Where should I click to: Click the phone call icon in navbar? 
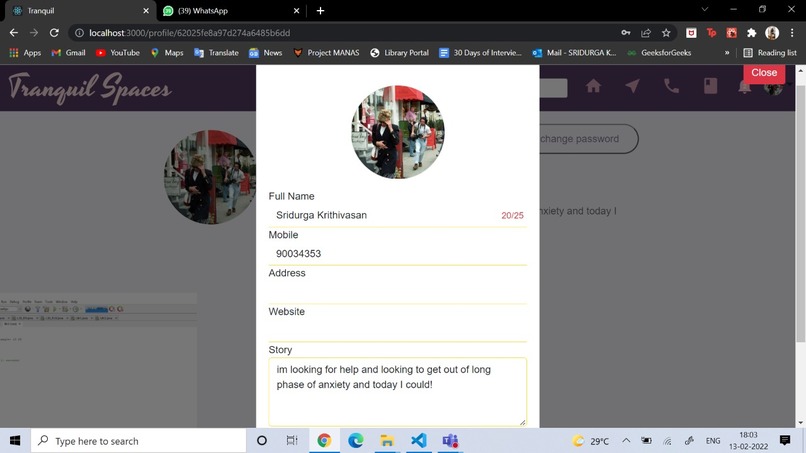(x=671, y=86)
